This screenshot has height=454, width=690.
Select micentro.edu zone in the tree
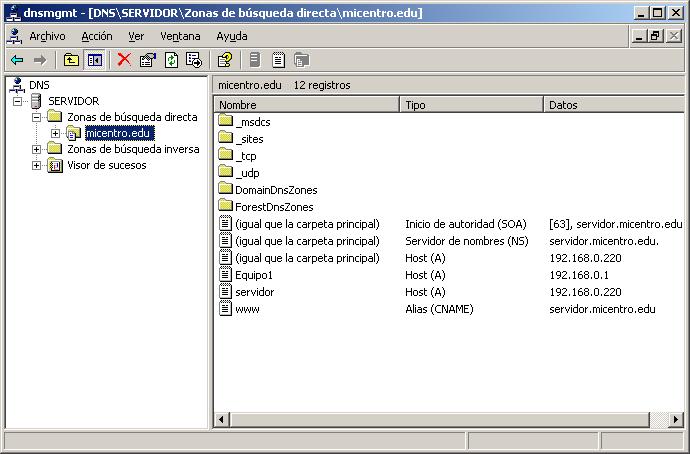(118, 133)
